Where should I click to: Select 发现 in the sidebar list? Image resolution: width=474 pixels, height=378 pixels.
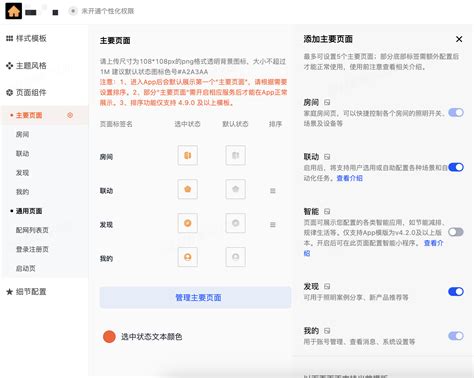pyautogui.click(x=22, y=173)
